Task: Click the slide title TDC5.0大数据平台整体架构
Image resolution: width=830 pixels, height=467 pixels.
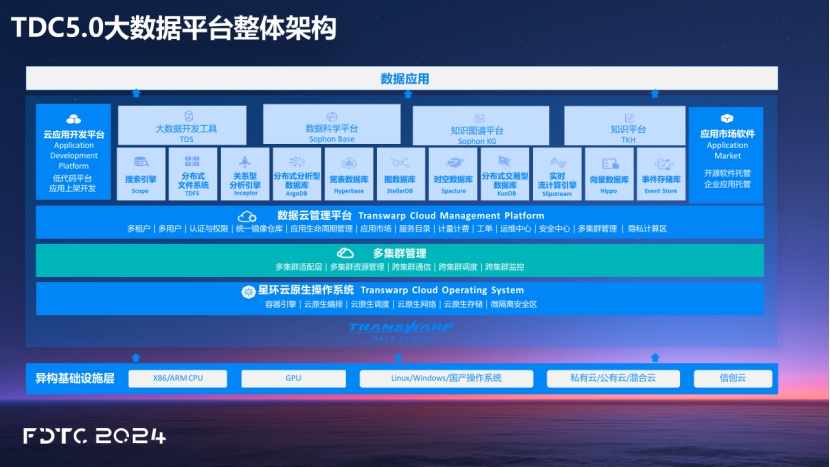Action: (174, 28)
